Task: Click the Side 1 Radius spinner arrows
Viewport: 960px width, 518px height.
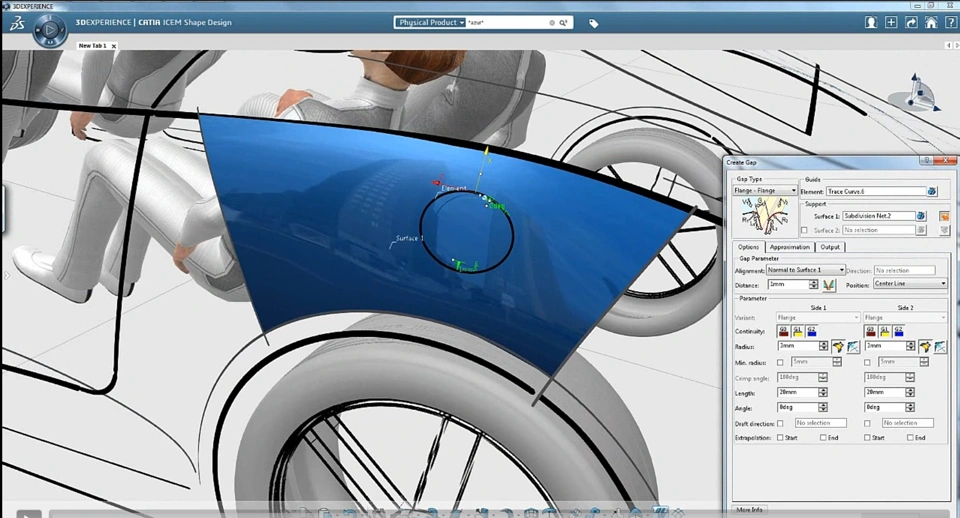Action: 823,347
